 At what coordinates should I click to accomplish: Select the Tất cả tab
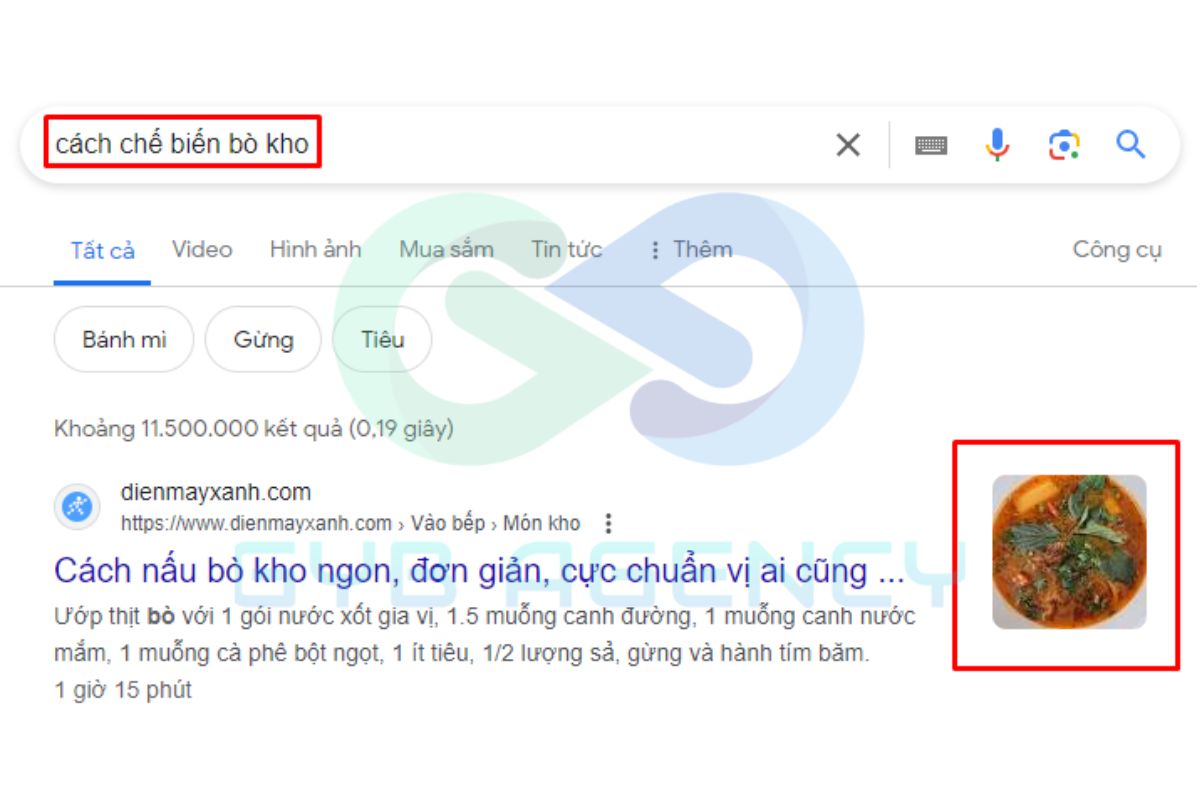coord(102,250)
